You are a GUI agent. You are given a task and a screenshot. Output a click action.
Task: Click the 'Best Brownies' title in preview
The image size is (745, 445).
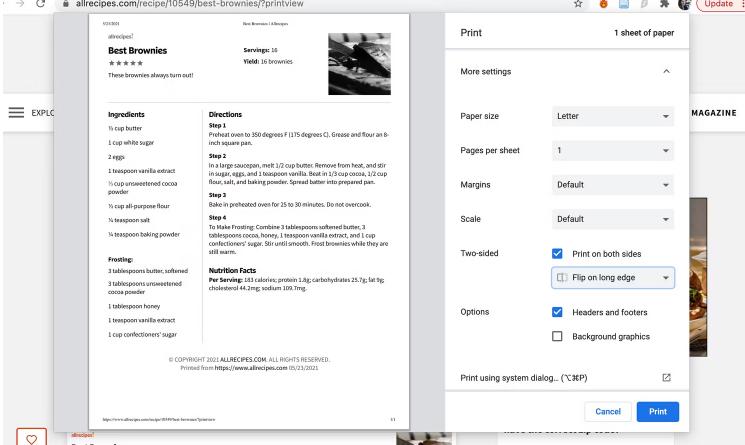[x=137, y=50]
